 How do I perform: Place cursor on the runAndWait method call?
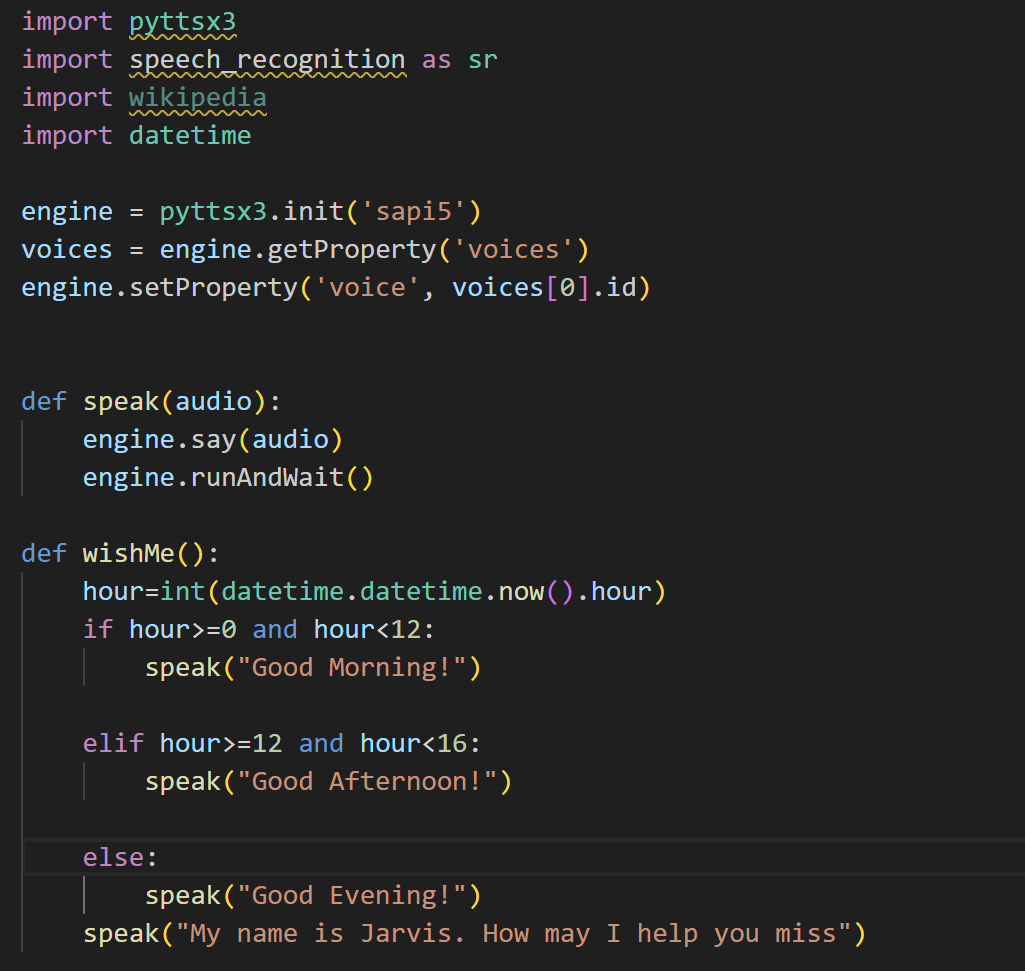pyautogui.click(x=267, y=477)
